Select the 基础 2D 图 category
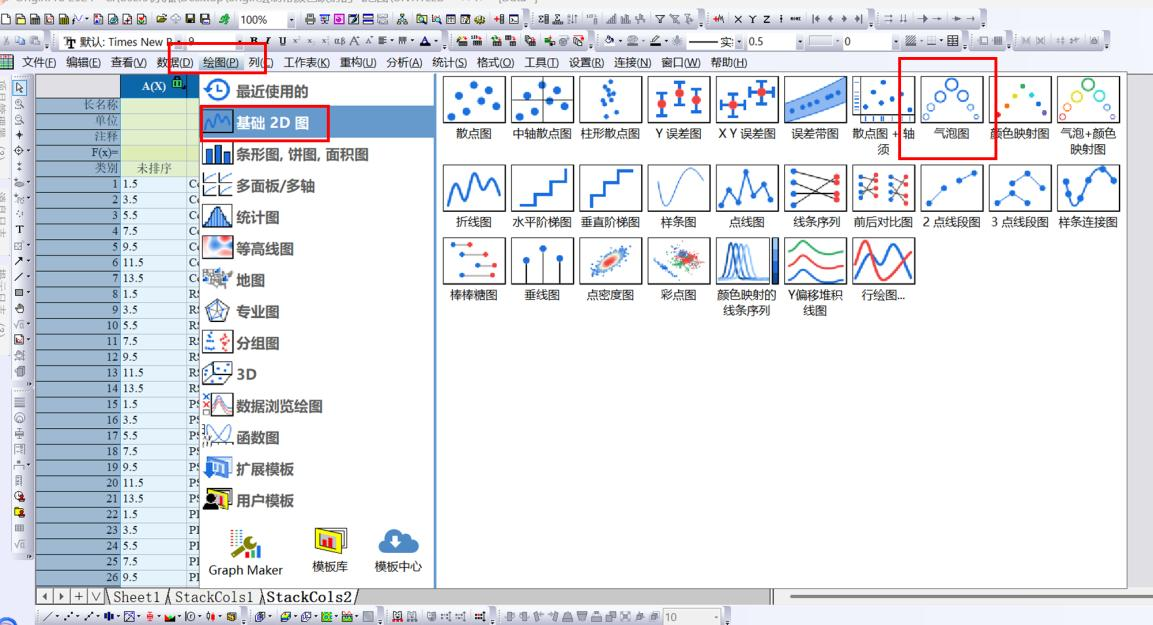The width and height of the screenshot is (1153, 625). coord(316,123)
